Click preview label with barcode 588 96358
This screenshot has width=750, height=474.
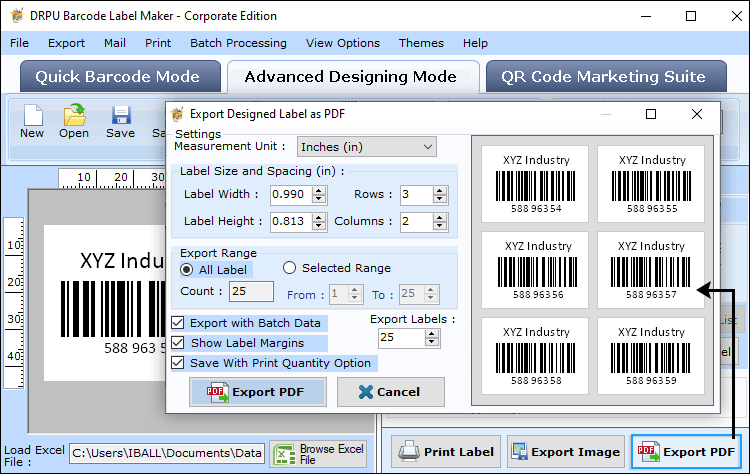click(x=535, y=356)
